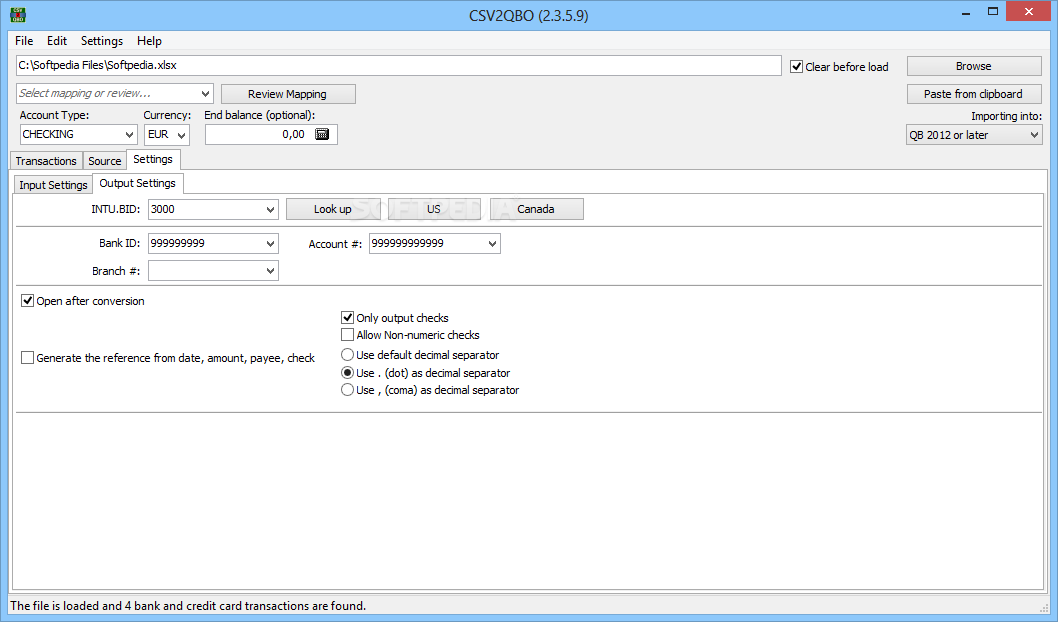
Task: Switch to Input Settings sub-tab
Action: (53, 185)
